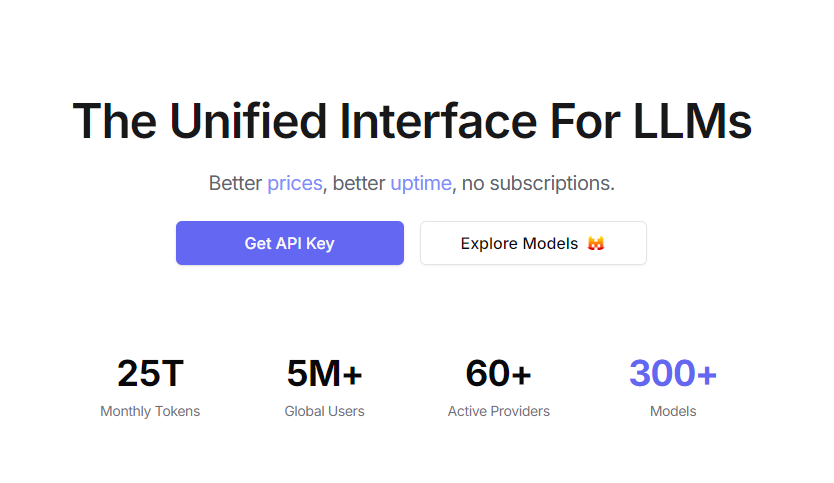
Task: Click the icon beside Explore Models
Action: tap(596, 243)
